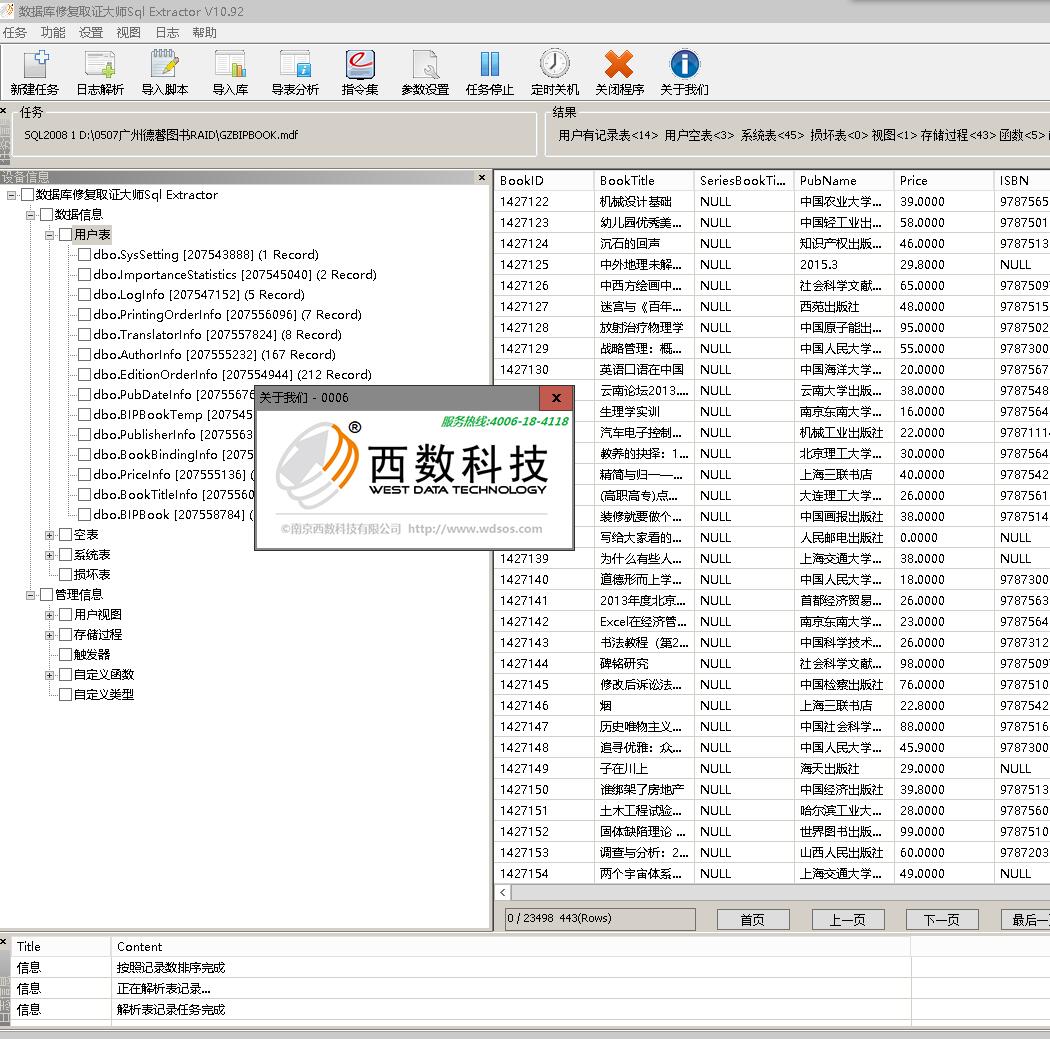This screenshot has height=1039, width=1050.
Task: Collapse the 管理信息 tree node
Action: (30, 595)
